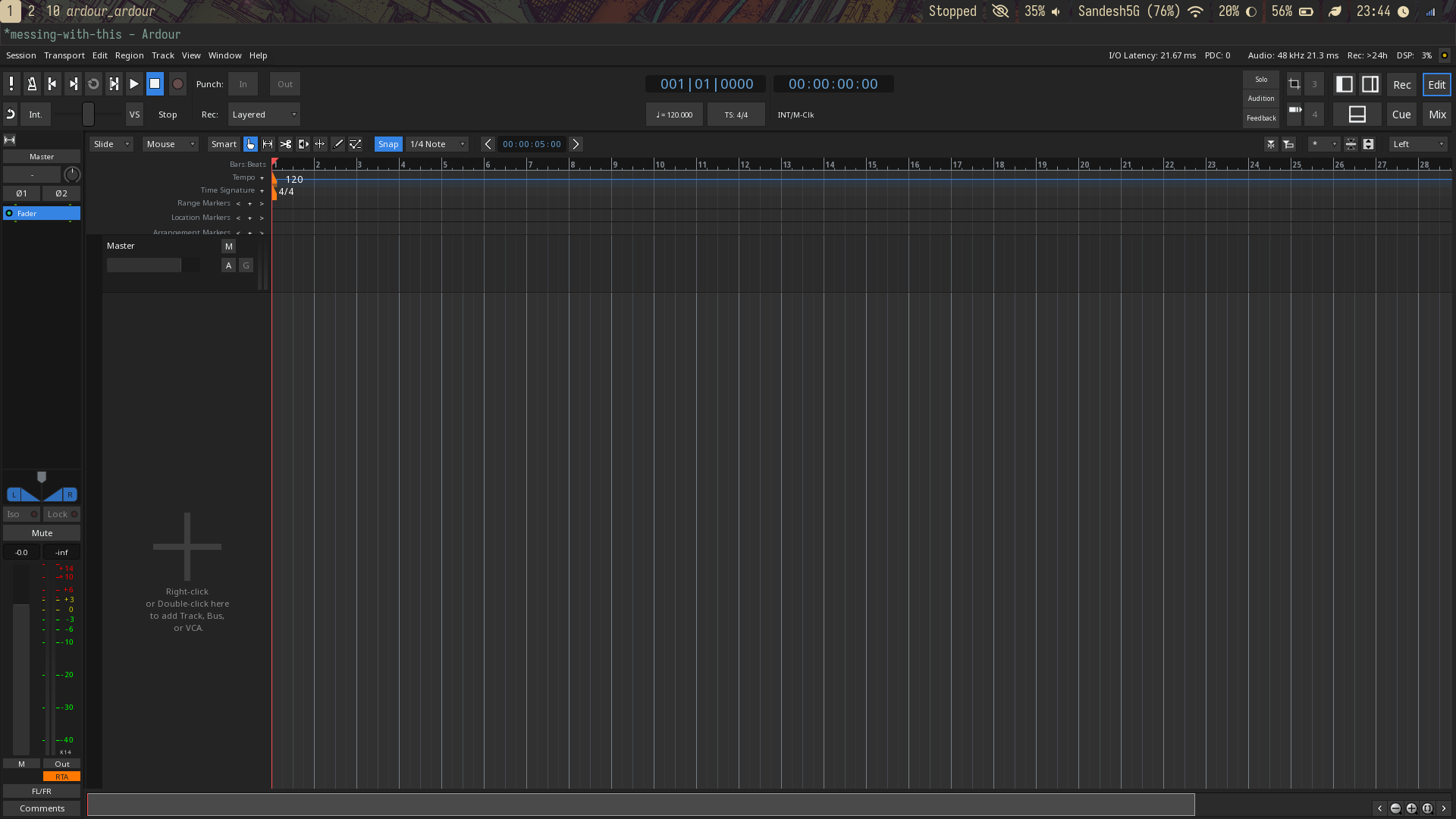Open the Int. sync source selector

tap(36, 115)
